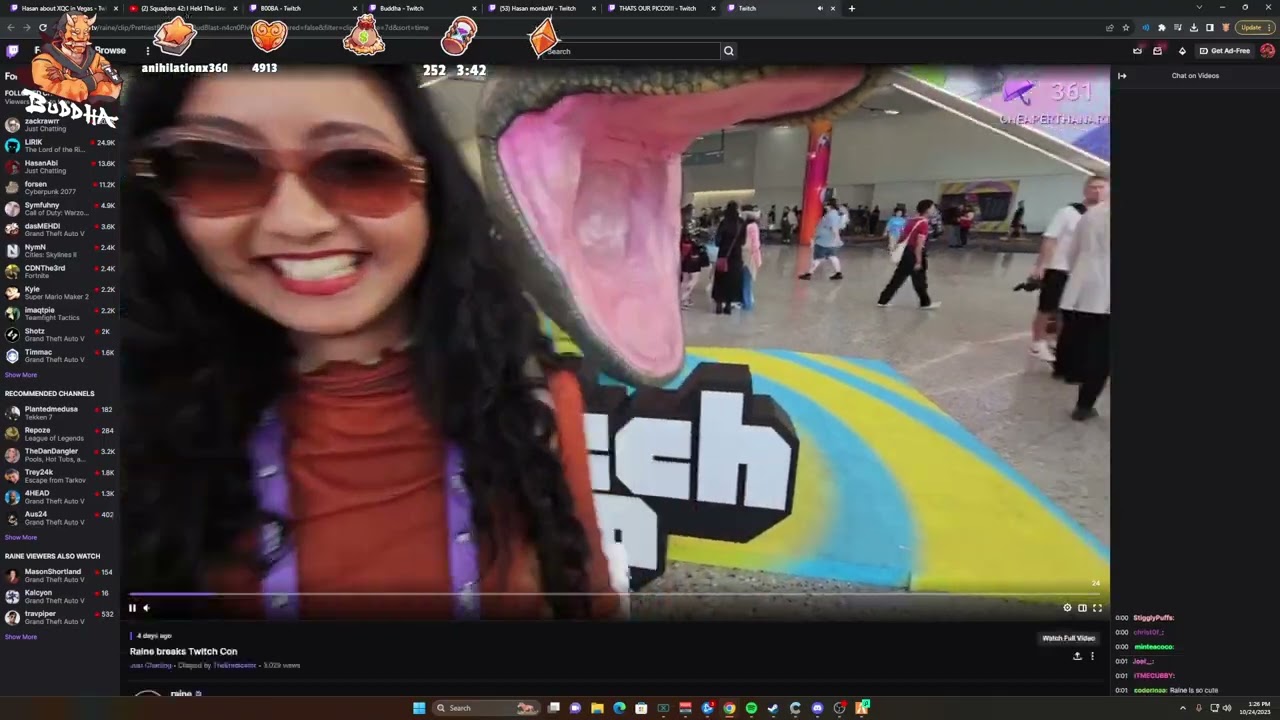Viewport: 1280px width, 720px height.
Task: Click the Browse link in Twitch header
Action: click(110, 51)
